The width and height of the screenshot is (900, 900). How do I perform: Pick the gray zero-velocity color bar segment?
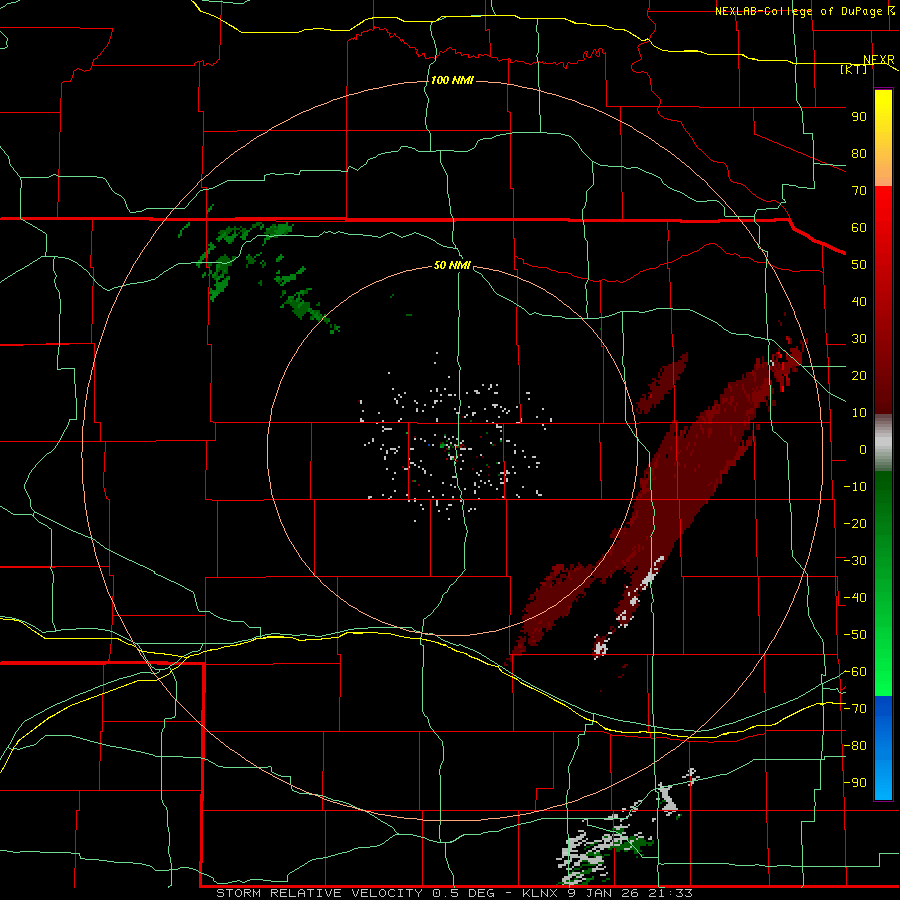point(883,443)
